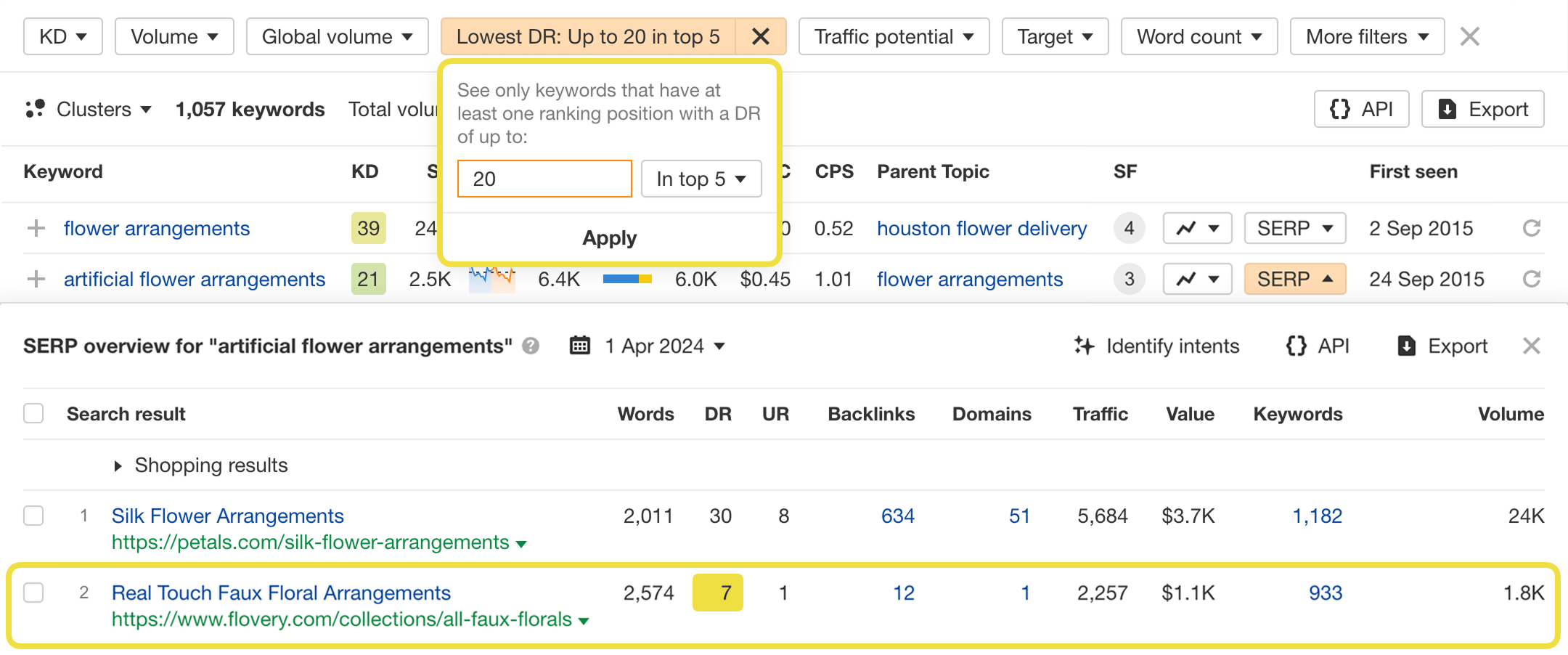Open the SERP dropdown for "artificial flower arrangements"

tap(1295, 279)
